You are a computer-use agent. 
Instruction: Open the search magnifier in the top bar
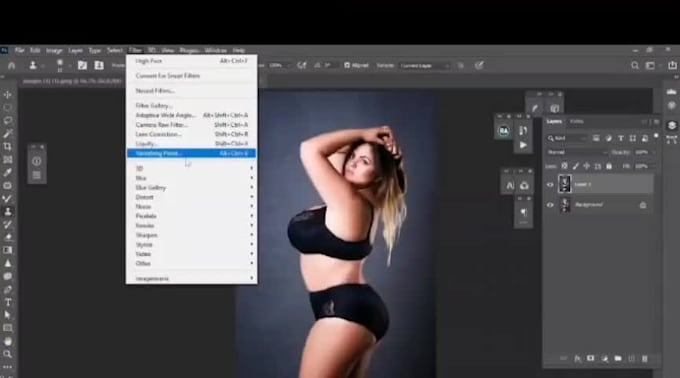634,65
